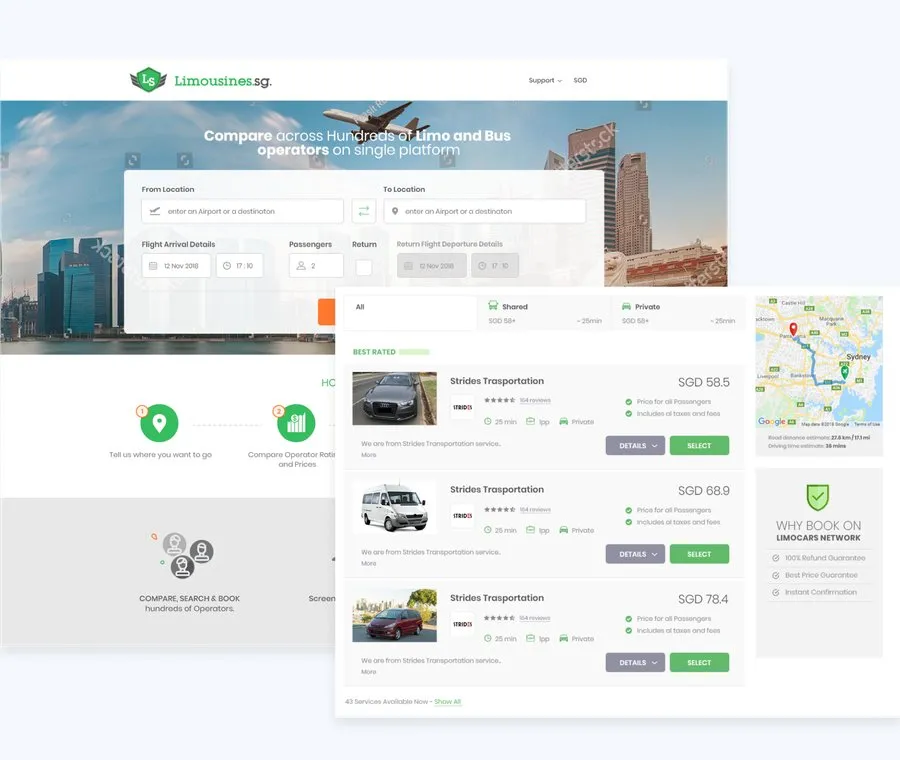Click the disabled return departure date field
Image resolution: width=900 pixels, height=760 pixels.
[432, 266]
